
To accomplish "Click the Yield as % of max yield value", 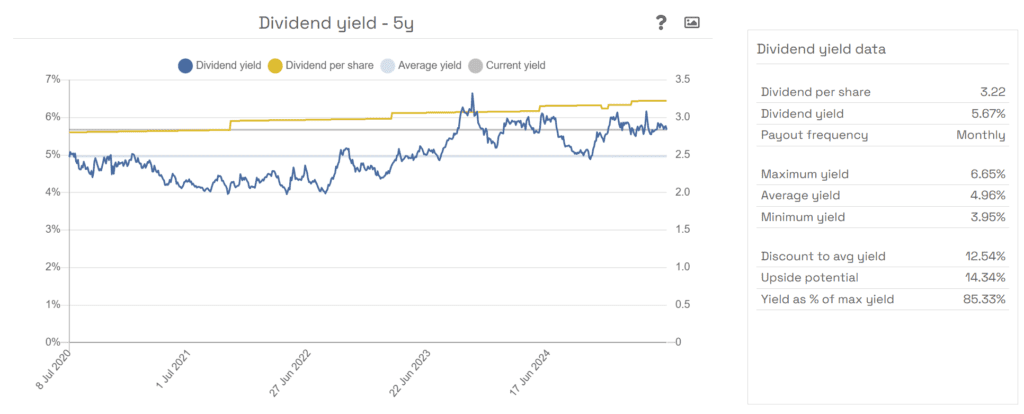I will click(x=982, y=299).
